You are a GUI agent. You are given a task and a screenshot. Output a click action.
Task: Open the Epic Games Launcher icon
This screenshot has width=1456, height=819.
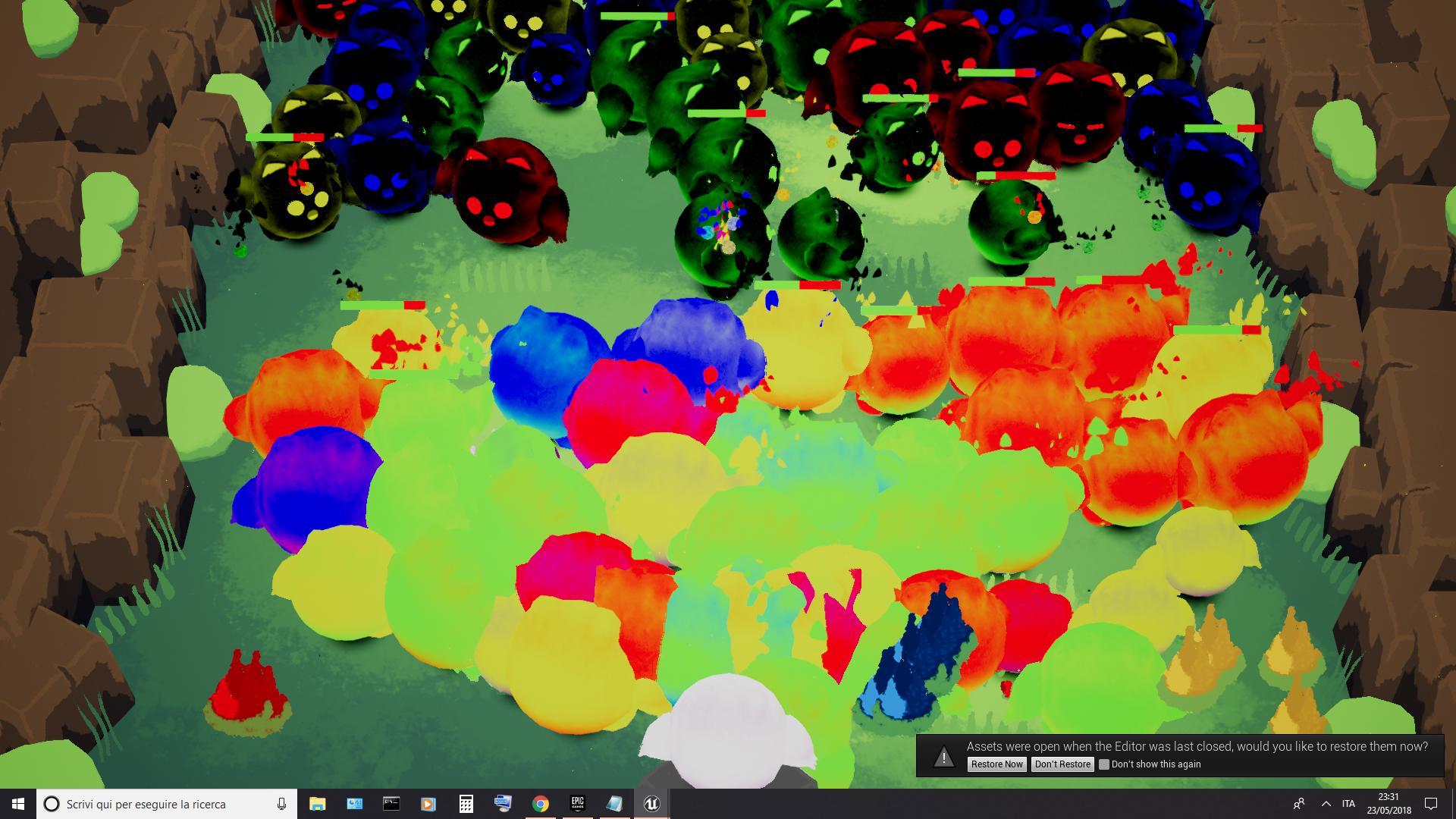[577, 804]
